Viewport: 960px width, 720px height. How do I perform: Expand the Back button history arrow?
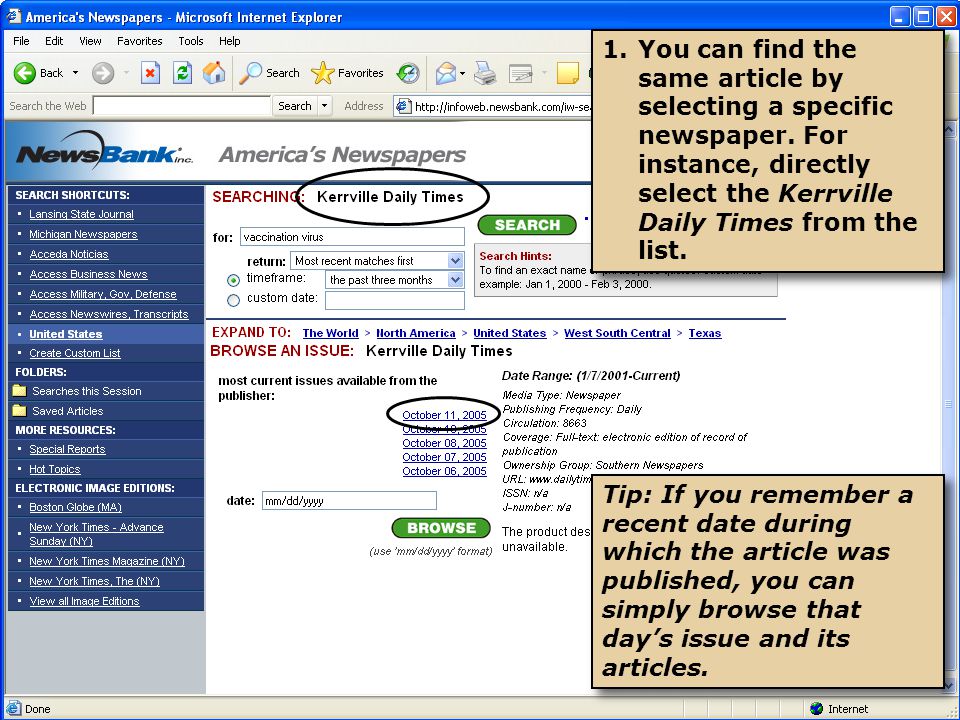pyautogui.click(x=75, y=73)
